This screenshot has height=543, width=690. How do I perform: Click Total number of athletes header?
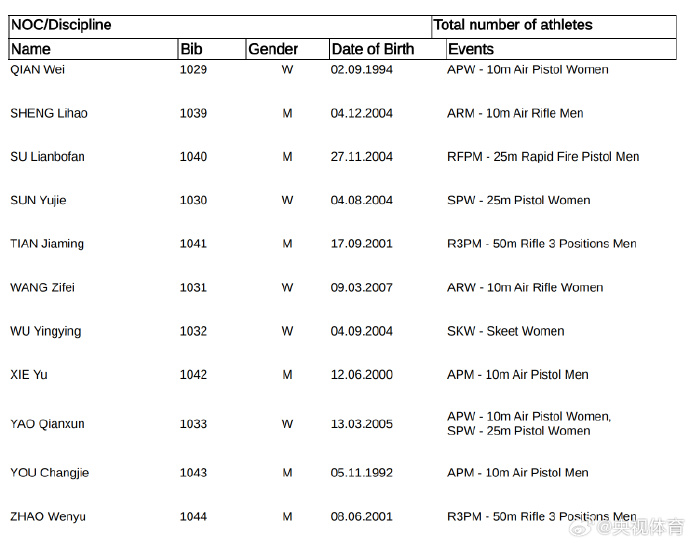pyautogui.click(x=512, y=24)
